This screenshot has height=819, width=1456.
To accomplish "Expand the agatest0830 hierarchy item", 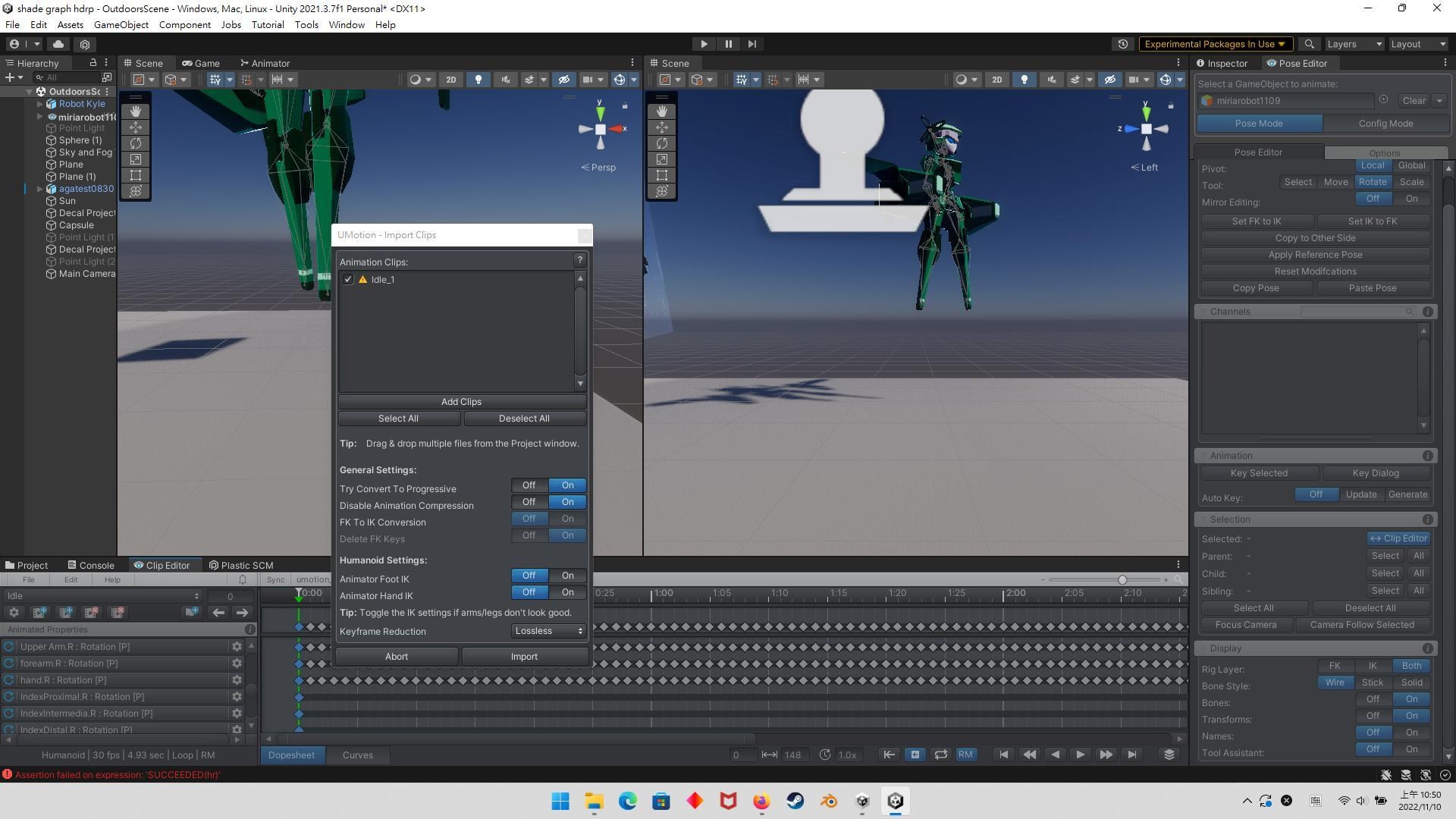I will (x=39, y=189).
